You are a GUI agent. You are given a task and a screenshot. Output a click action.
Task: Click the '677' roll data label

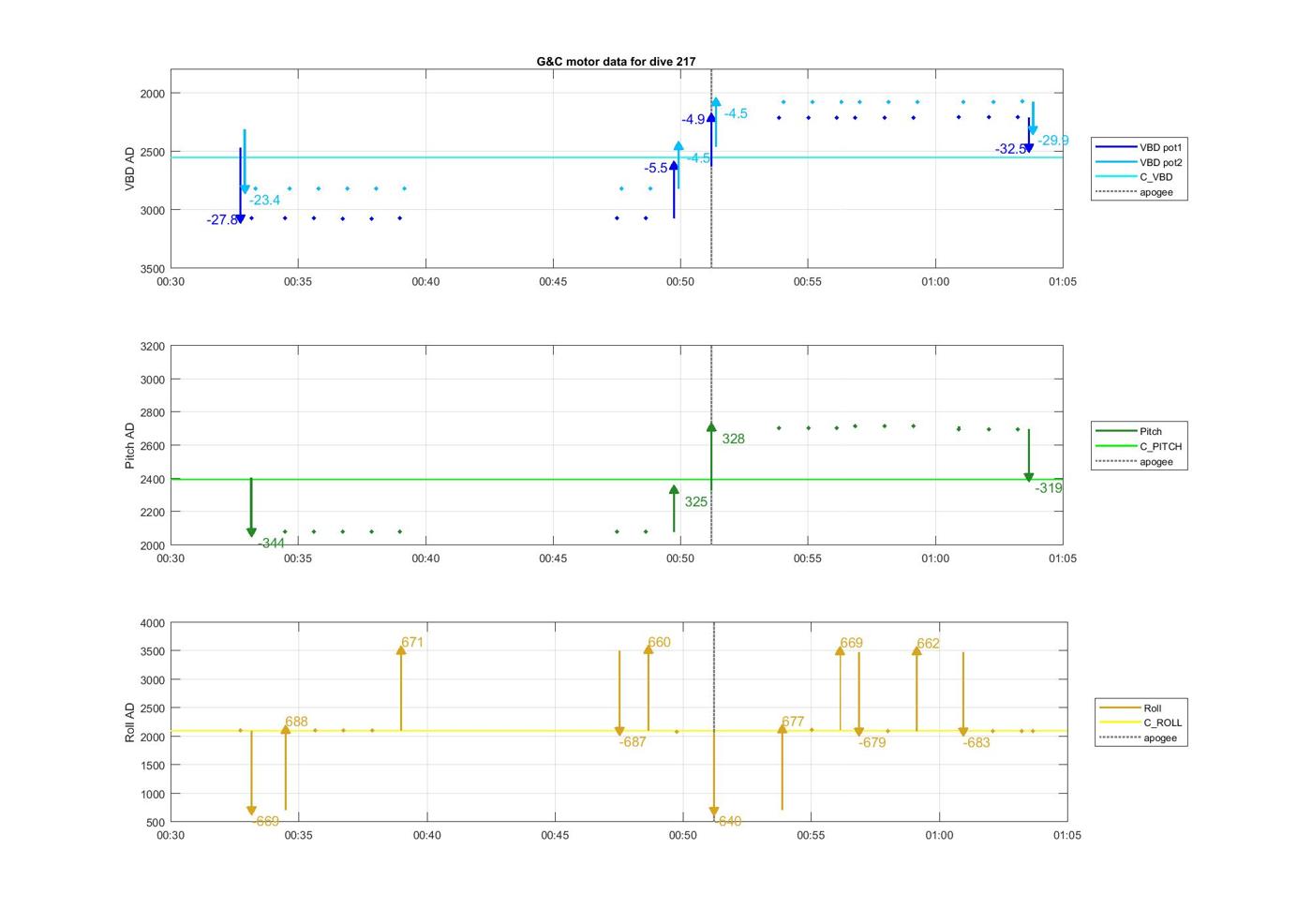pos(793,722)
